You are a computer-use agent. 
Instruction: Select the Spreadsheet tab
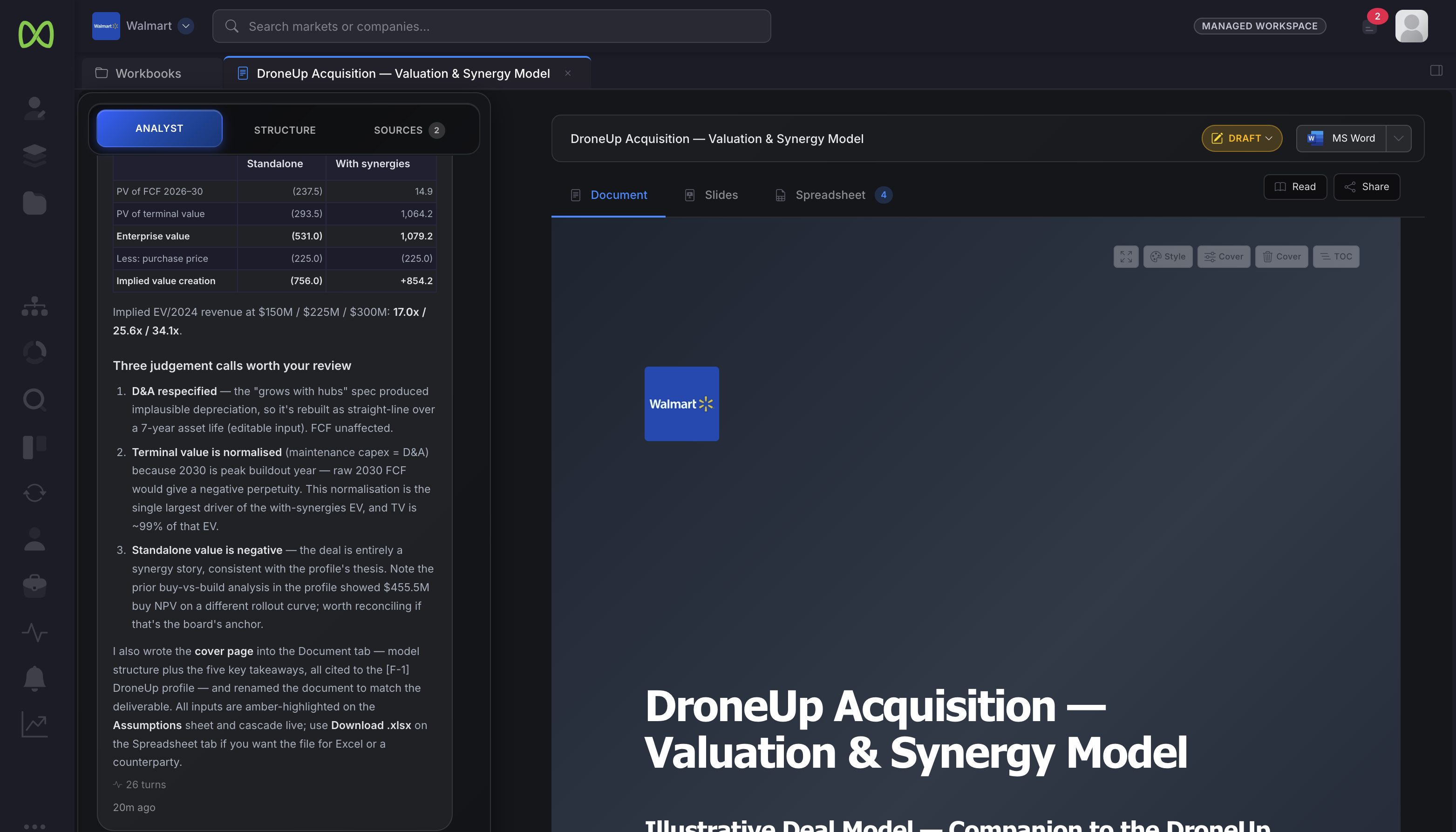coord(833,195)
